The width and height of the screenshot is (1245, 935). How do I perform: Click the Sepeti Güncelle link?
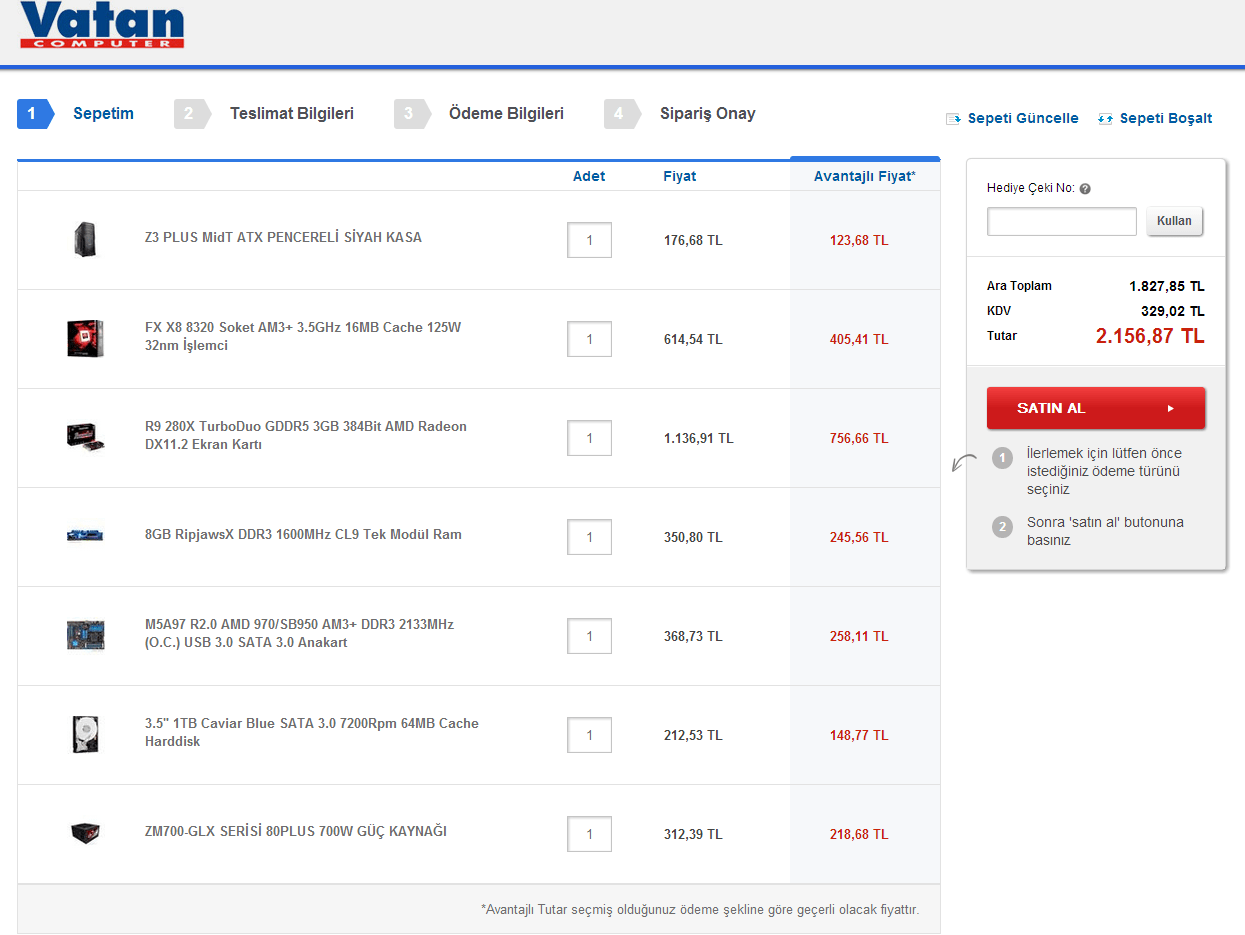pos(1023,118)
